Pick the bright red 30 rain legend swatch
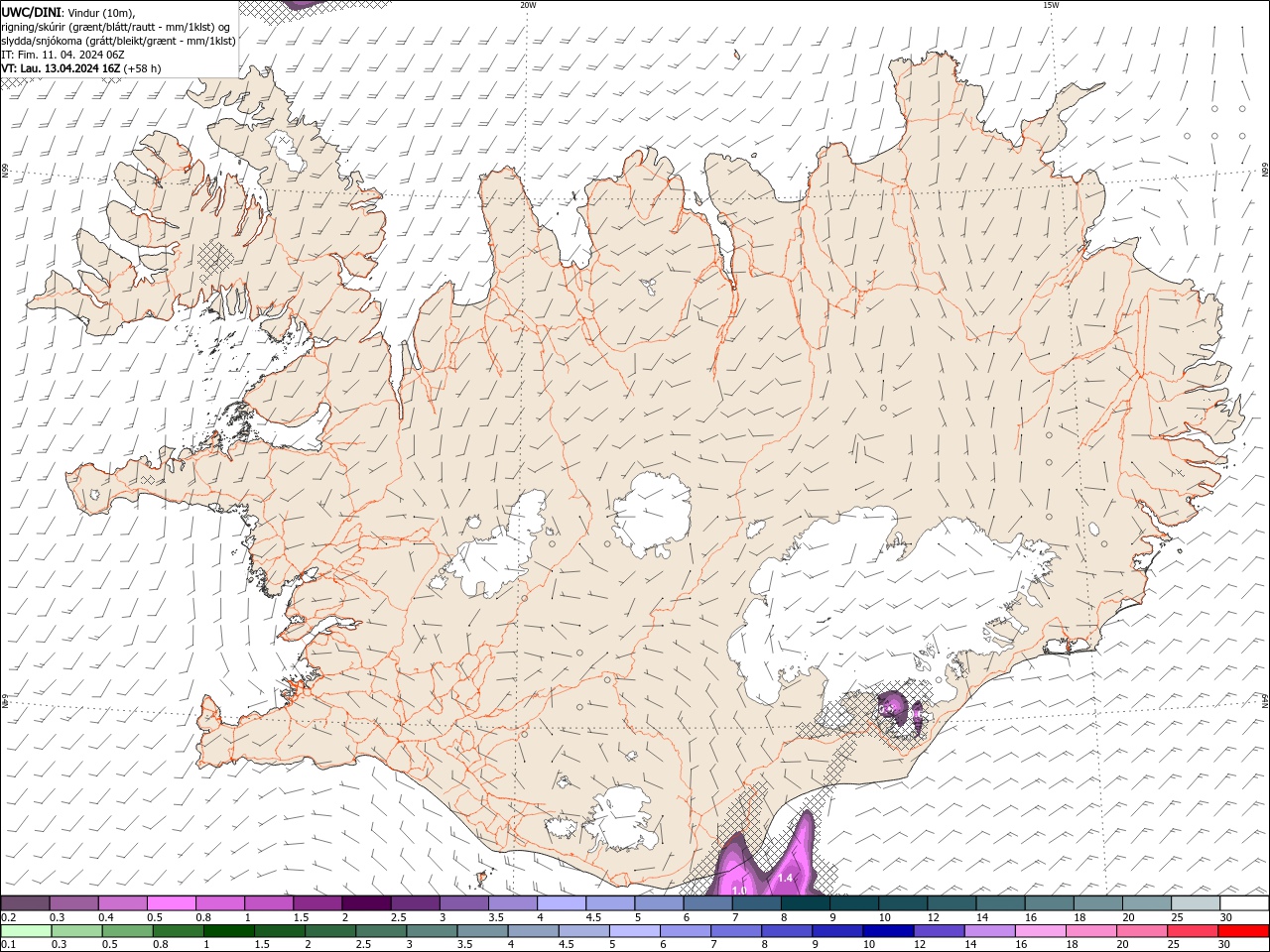Viewport: 1270px width, 952px height. tap(1243, 930)
